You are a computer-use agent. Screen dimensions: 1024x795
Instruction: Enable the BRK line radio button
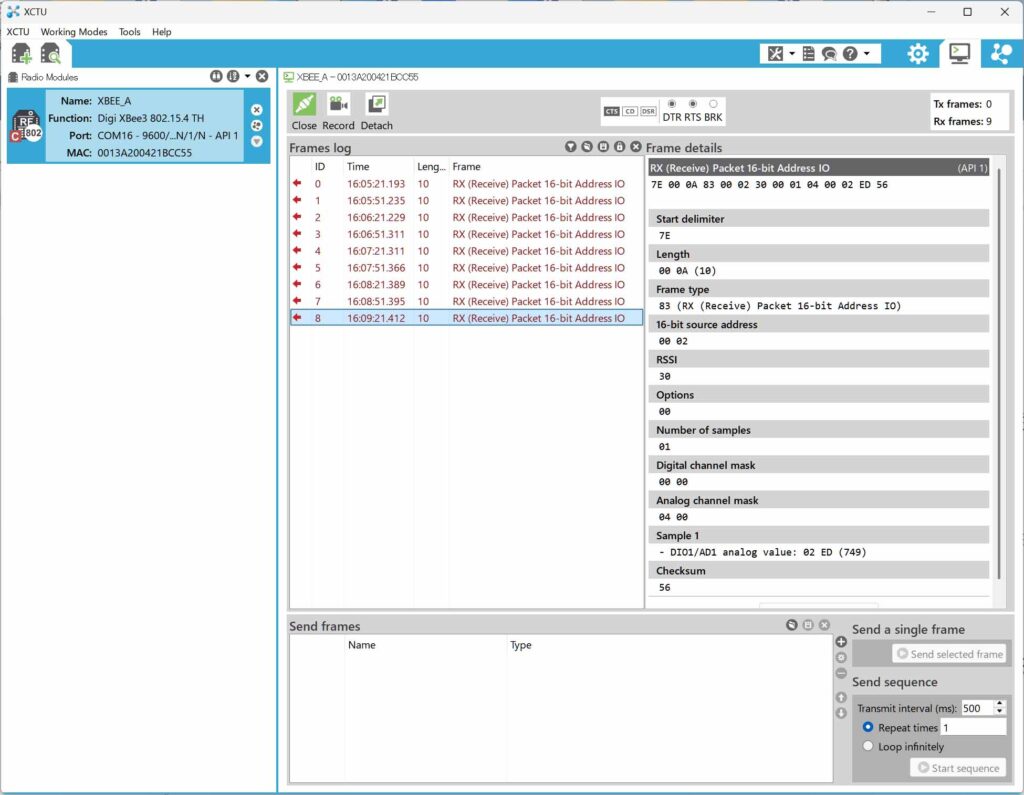pyautogui.click(x=713, y=104)
